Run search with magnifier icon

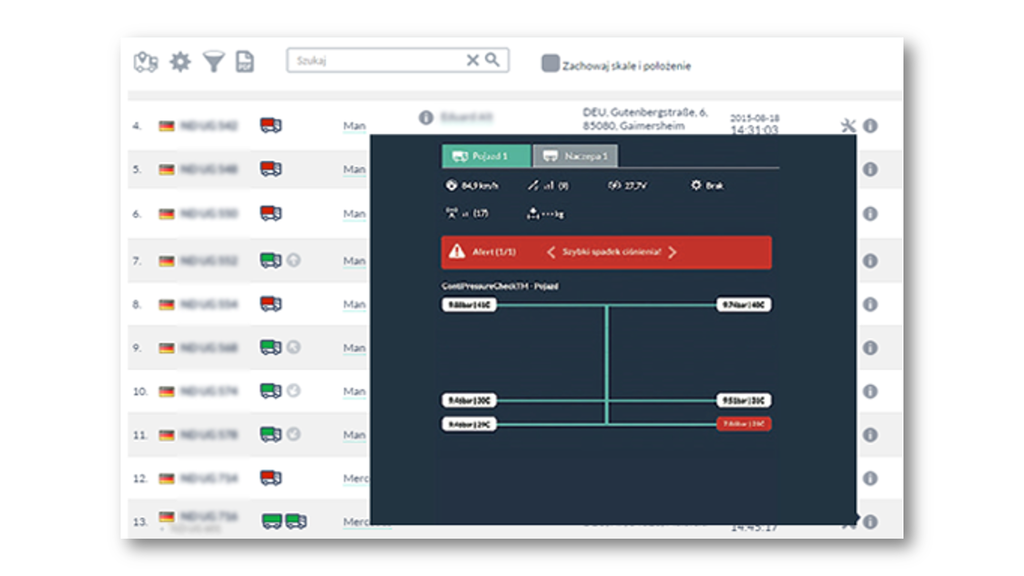[492, 60]
